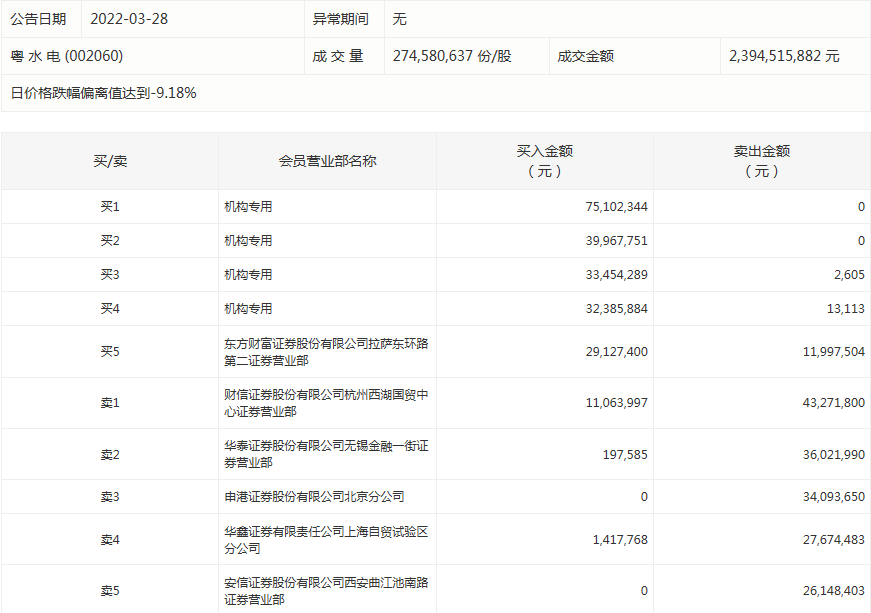The image size is (871, 613).
Task: Open 华泰证券无锡金融一街证券营业部 entry
Action: point(326,454)
